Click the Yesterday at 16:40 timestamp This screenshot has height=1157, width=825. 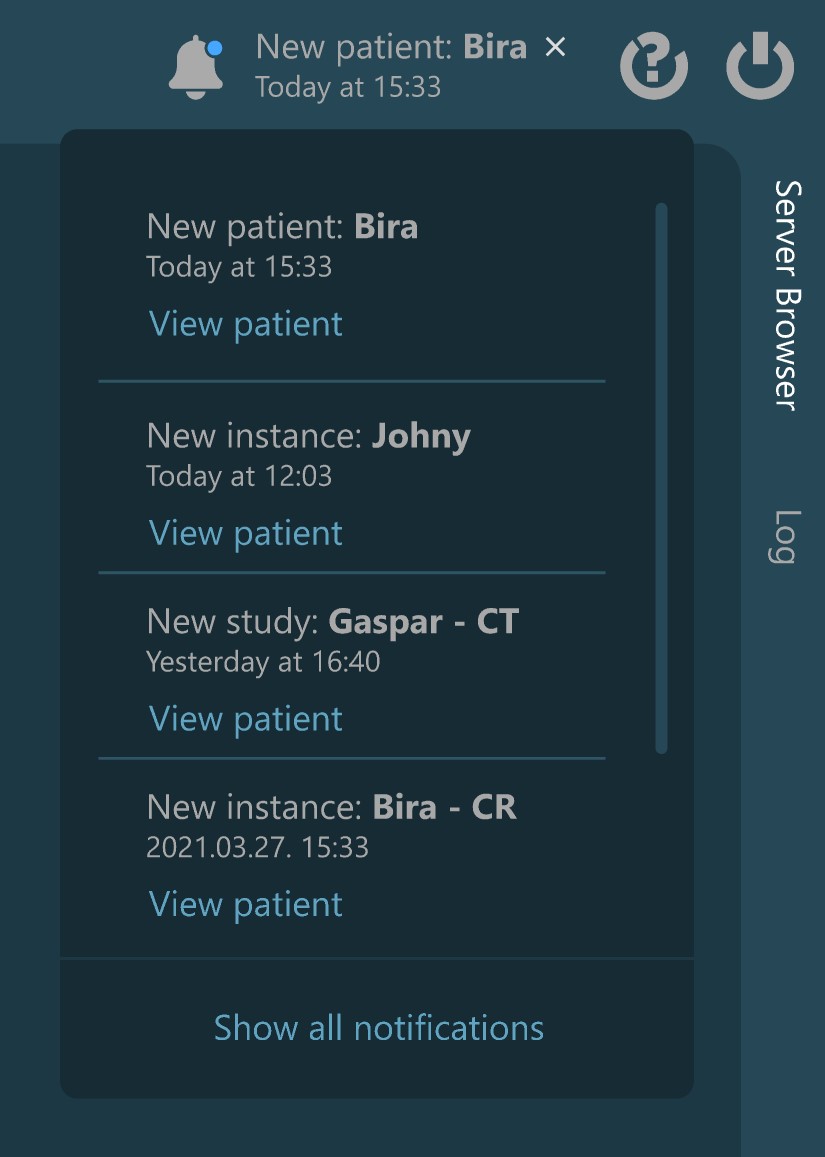[x=263, y=662]
